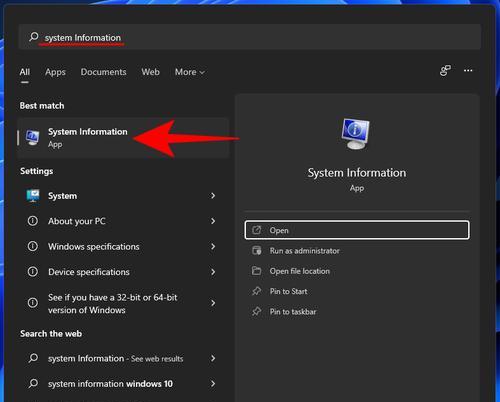Screen dimensions: 500x402
Task: Click the search text field
Action: point(250,37)
